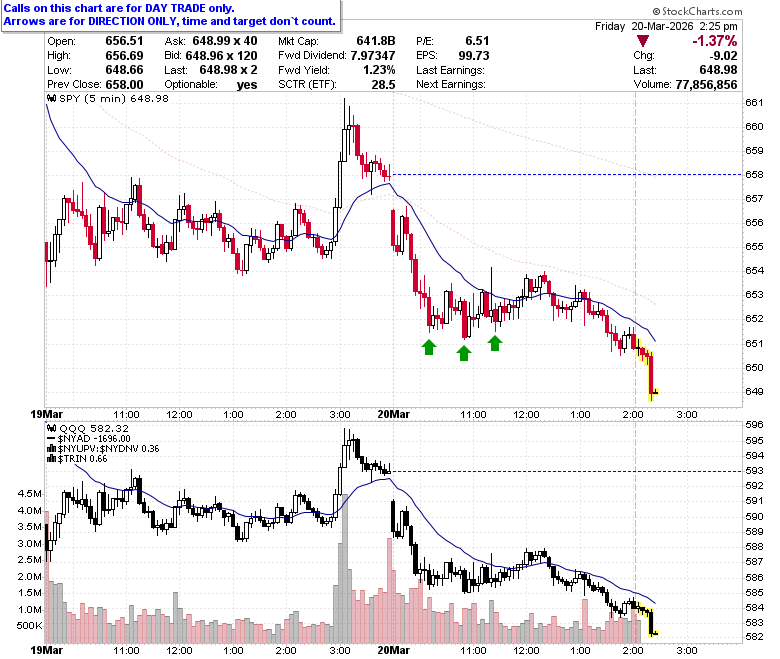The width and height of the screenshot is (780, 659).
Task: Click the 661 price axis label
Action: point(754,102)
